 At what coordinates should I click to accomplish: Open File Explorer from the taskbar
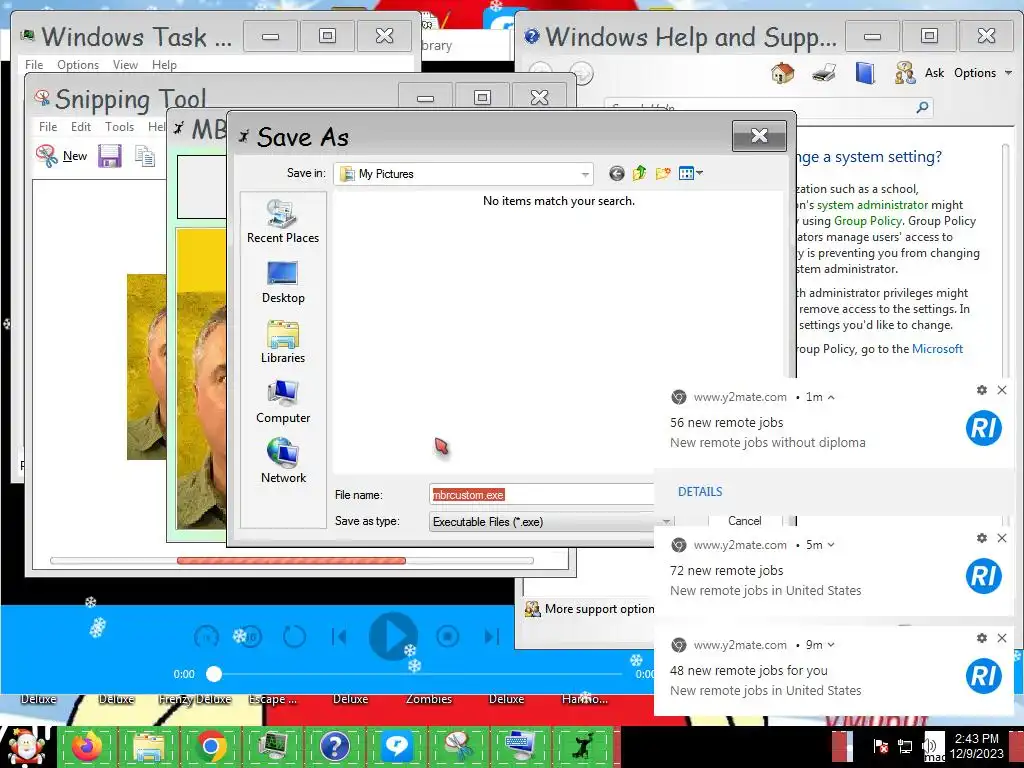148,746
